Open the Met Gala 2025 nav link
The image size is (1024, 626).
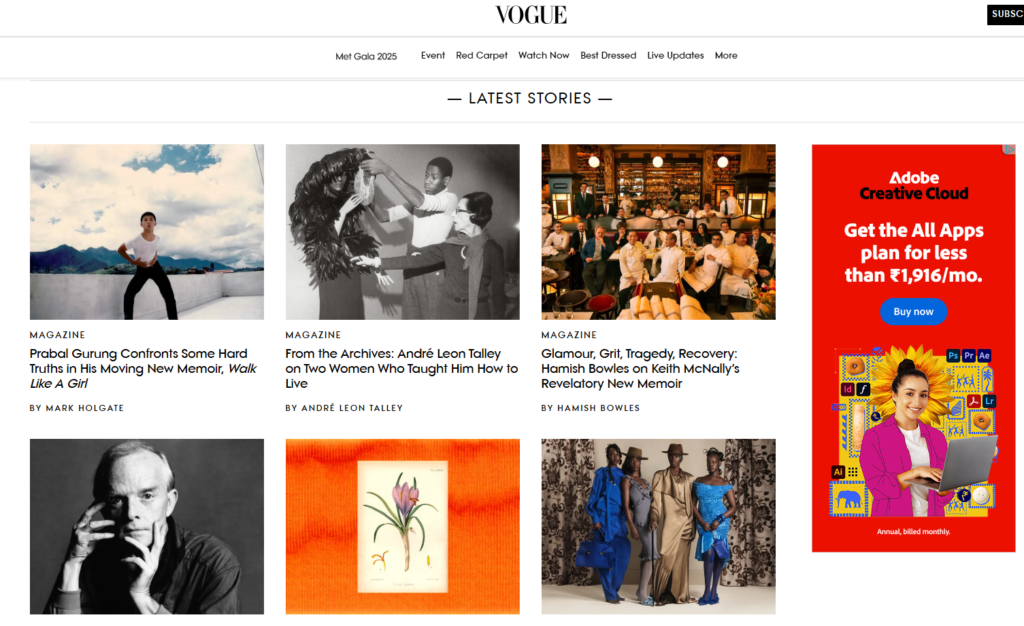click(366, 56)
